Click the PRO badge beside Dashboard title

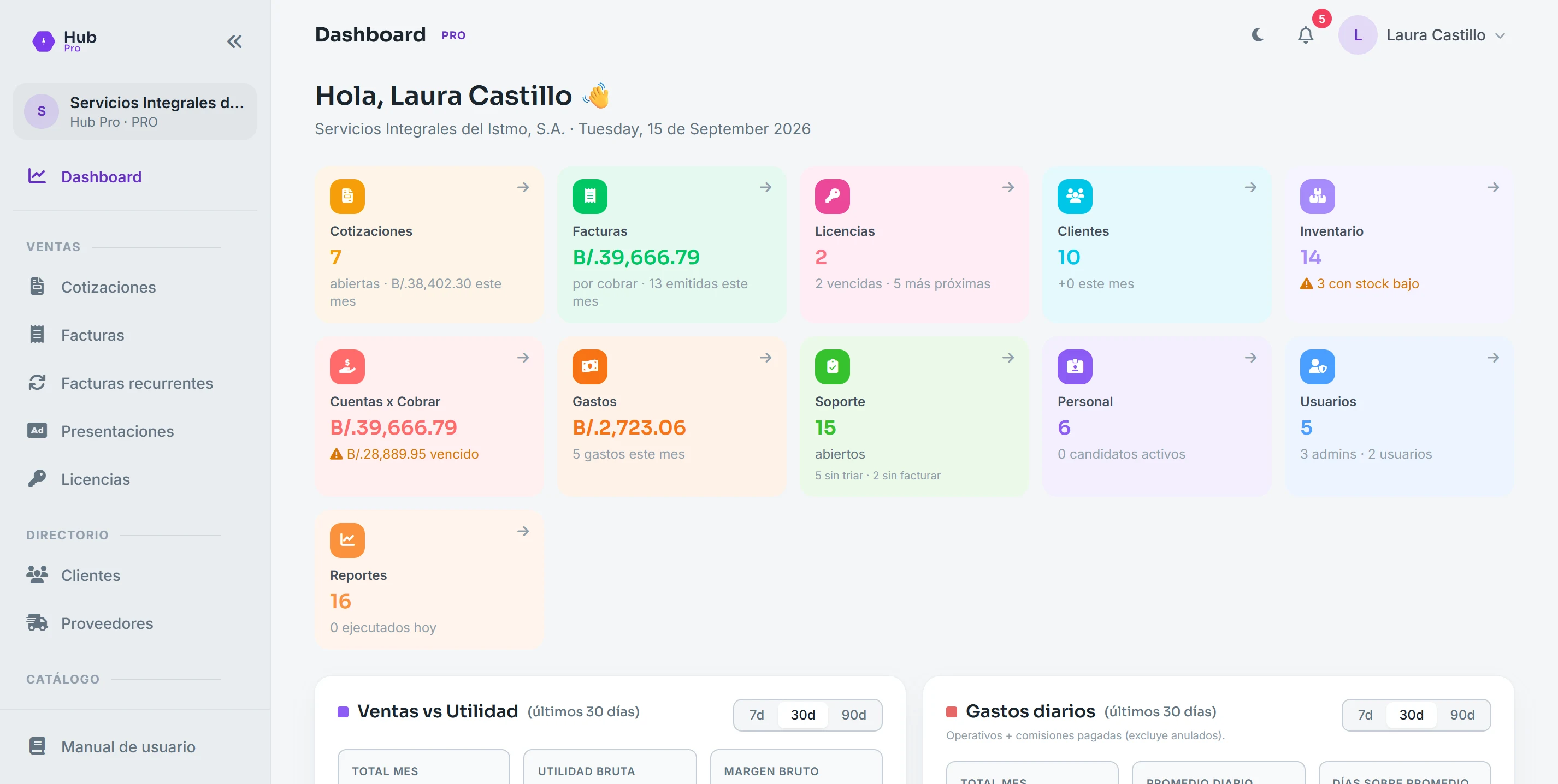point(453,35)
